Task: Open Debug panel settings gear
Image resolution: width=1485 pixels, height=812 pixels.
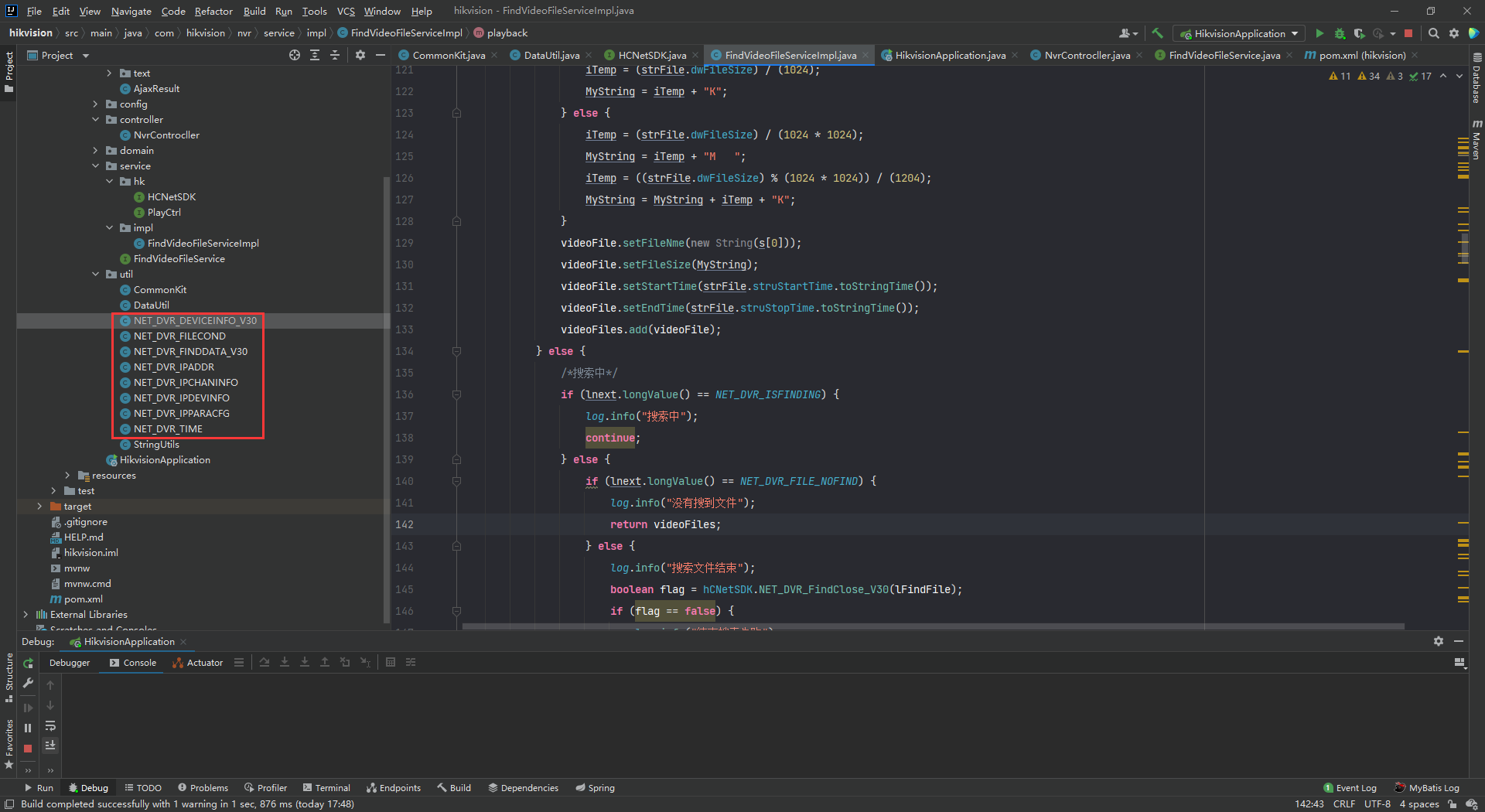Action: pyautogui.click(x=1438, y=641)
